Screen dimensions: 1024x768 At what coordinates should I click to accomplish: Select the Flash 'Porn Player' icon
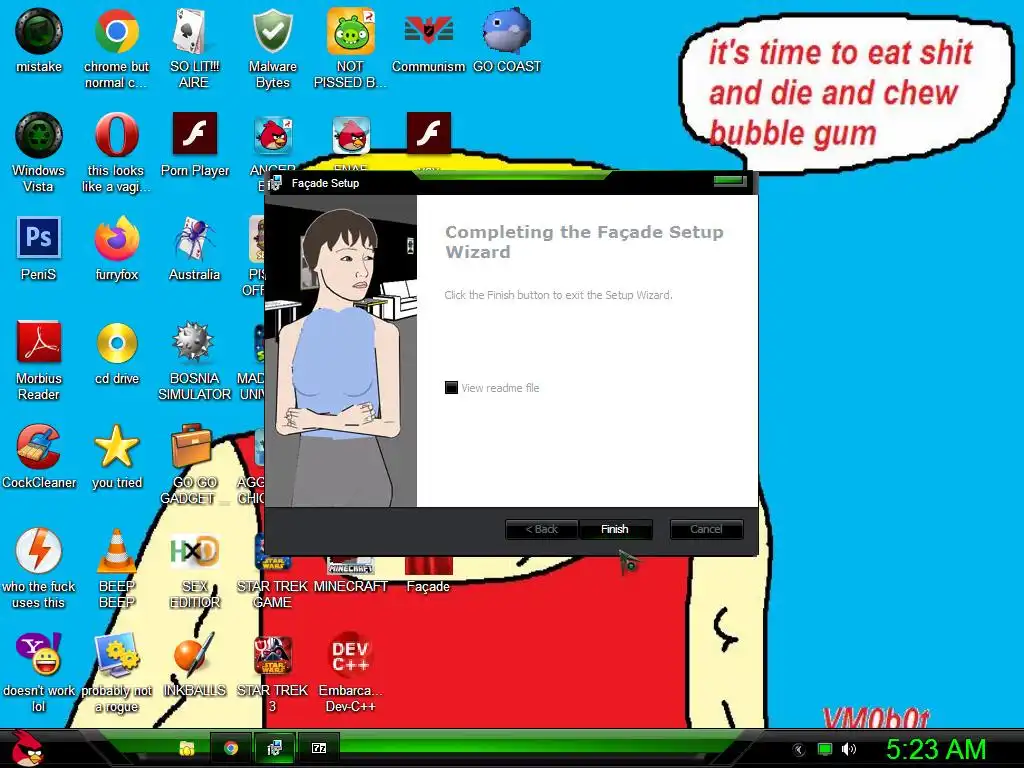195,145
